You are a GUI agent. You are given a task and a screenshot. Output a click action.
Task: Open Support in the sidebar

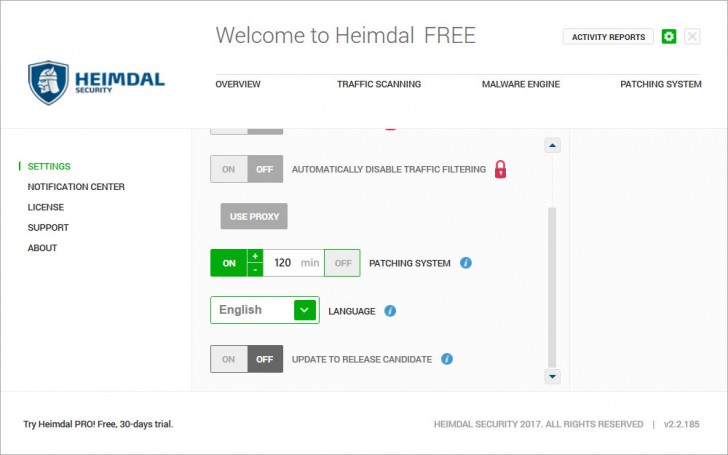click(x=48, y=228)
